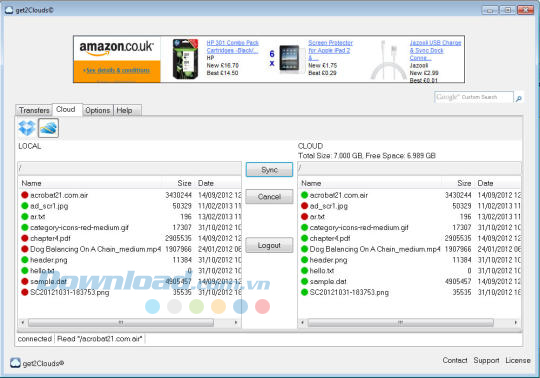Open Screen Protector for Apple iPad 2 link
This screenshot has width=540, height=378.
tap(330, 50)
